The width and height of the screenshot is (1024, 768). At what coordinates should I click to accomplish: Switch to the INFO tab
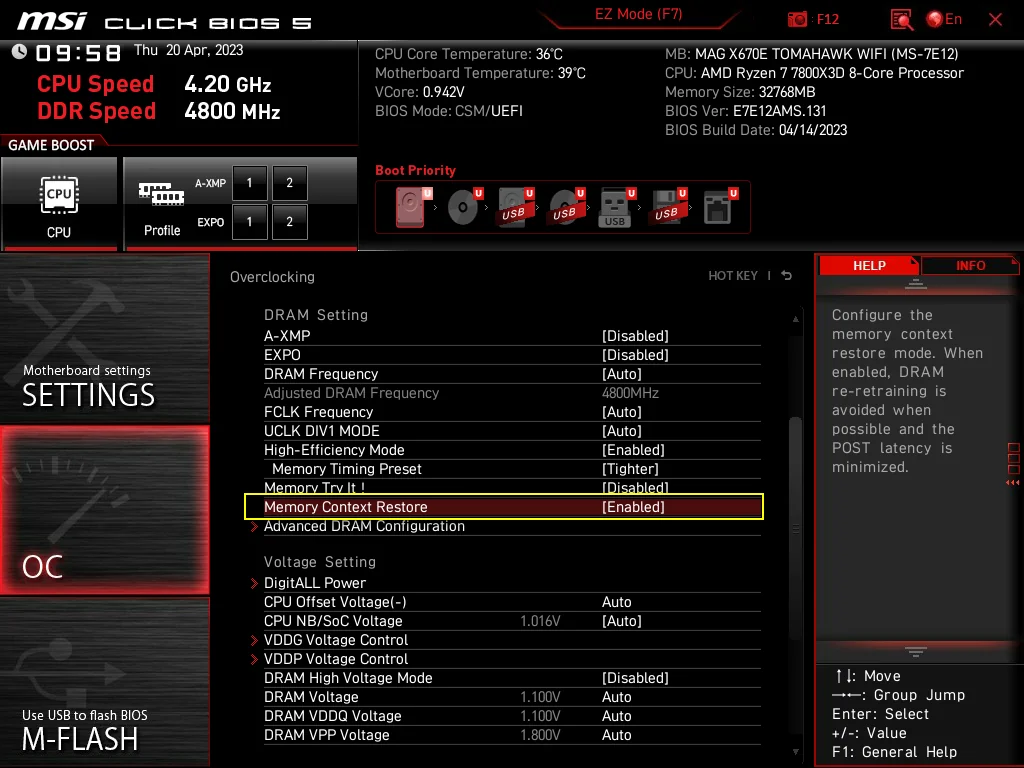[969, 266]
